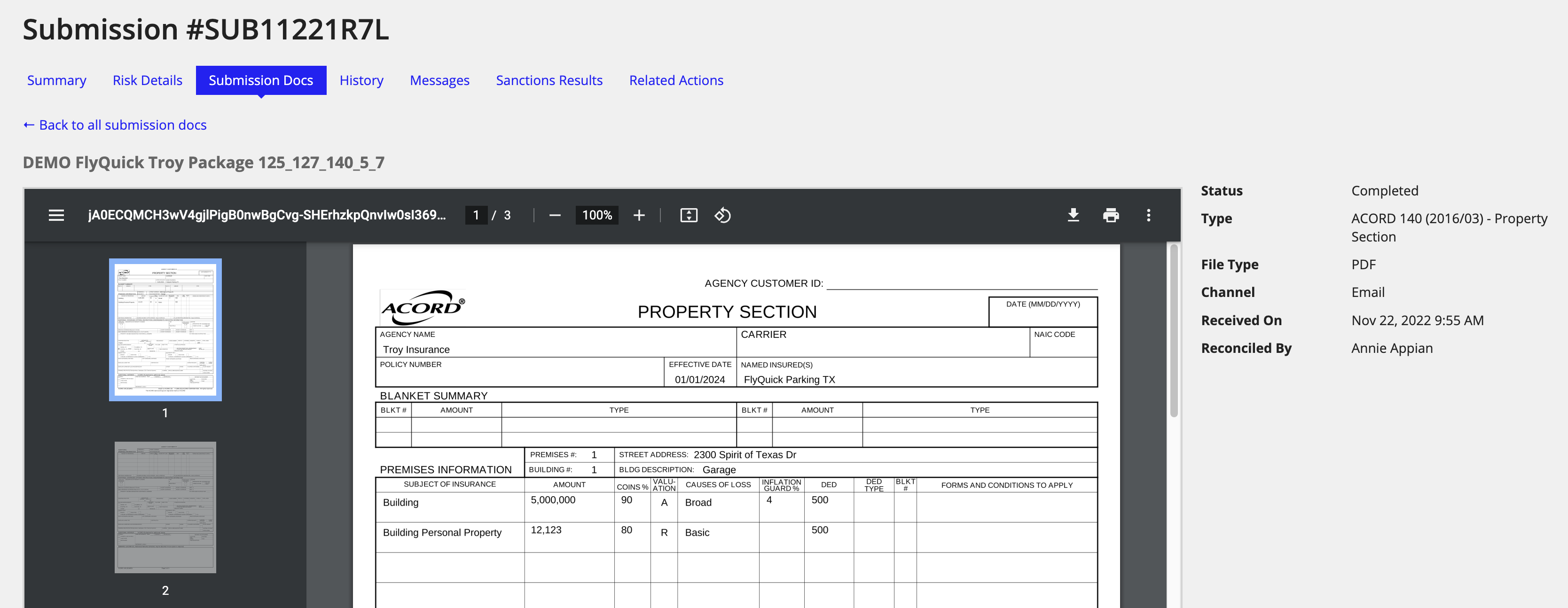Switch to the Summary tab
This screenshot has width=1568, height=608.
56,80
